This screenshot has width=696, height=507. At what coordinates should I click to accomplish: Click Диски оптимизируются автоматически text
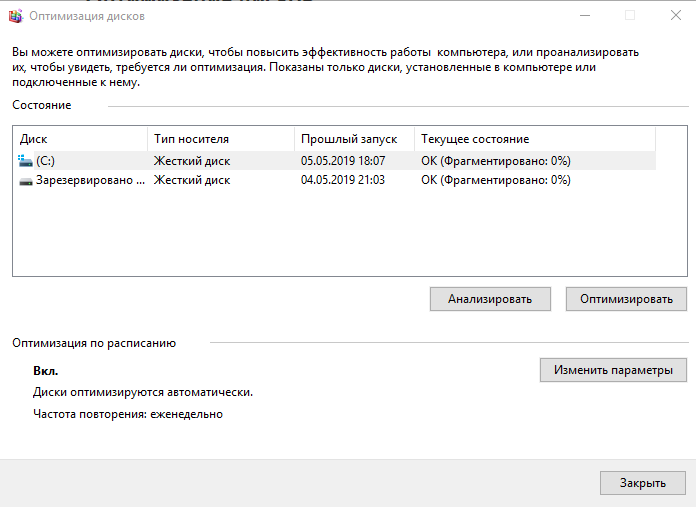(x=143, y=392)
